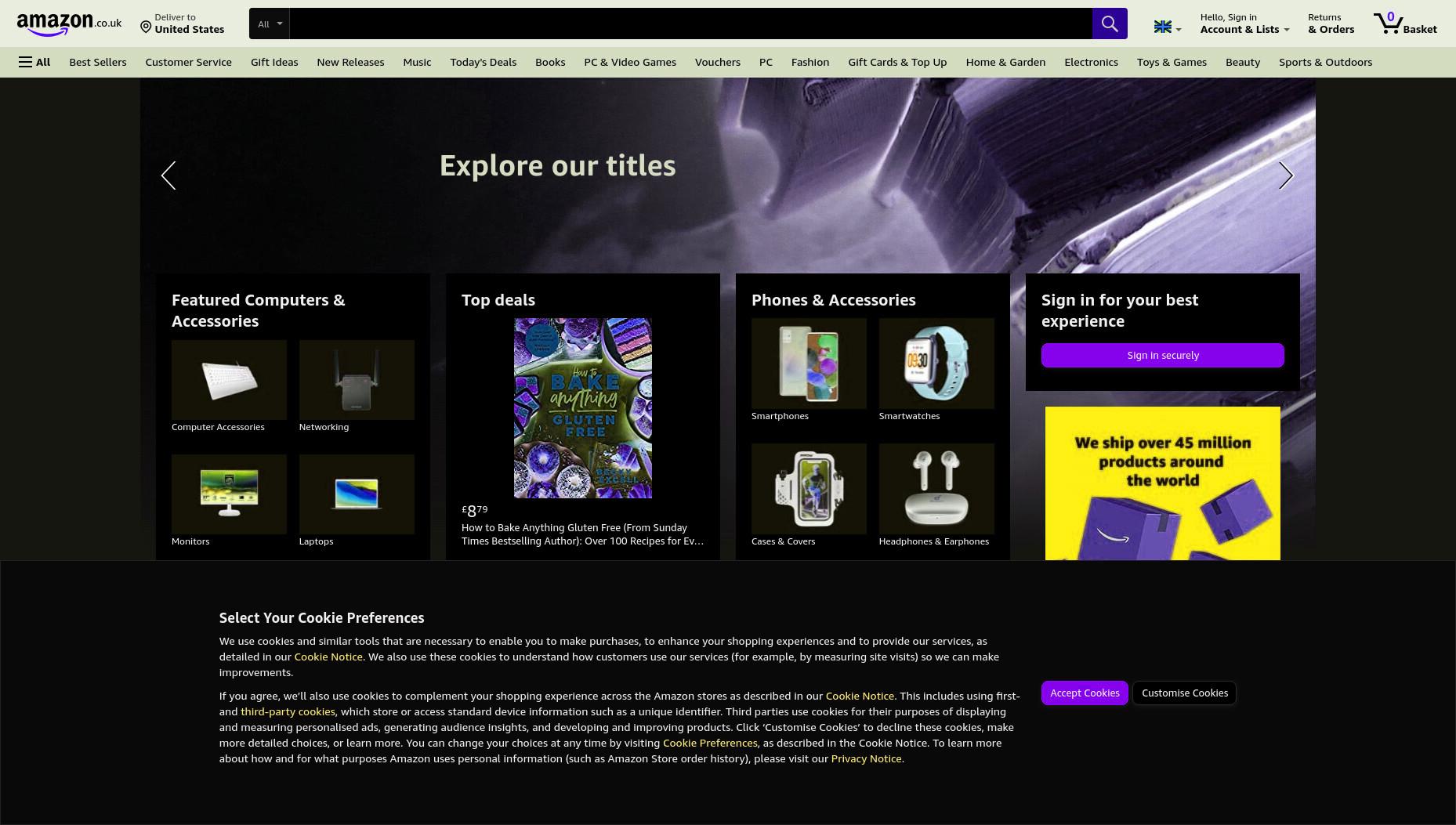
Task: Open Networking router image
Action: pyautogui.click(x=357, y=380)
